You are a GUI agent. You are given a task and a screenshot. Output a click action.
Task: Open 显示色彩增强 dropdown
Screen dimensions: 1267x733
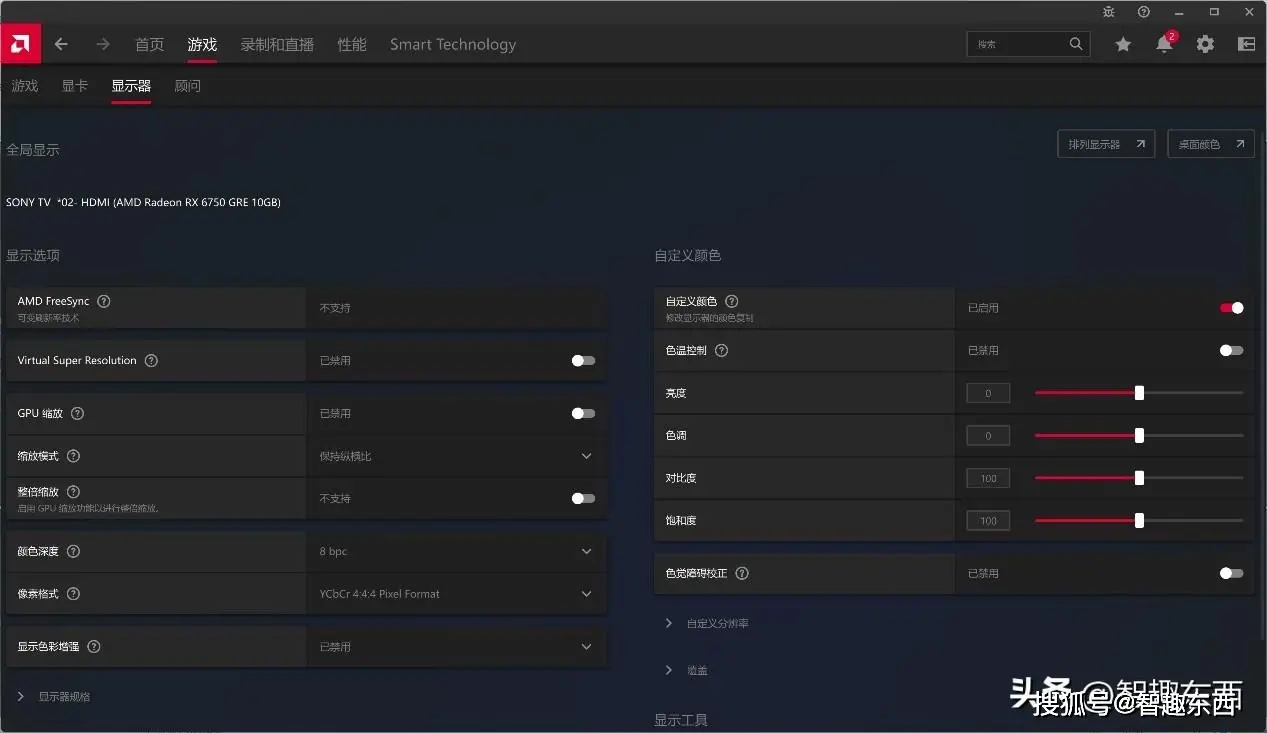tap(456, 647)
